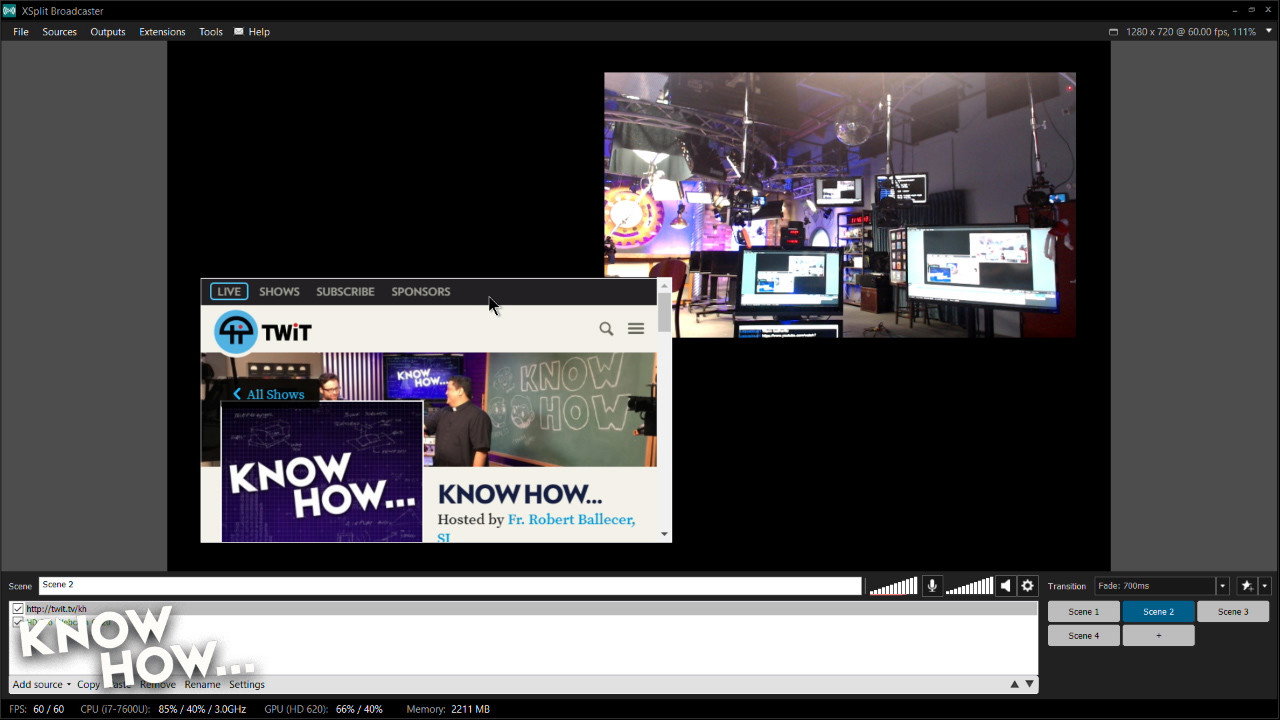Screen dimensions: 1280x720
Task: Open SPONSORS on the TWiT page
Action: [x=421, y=292]
